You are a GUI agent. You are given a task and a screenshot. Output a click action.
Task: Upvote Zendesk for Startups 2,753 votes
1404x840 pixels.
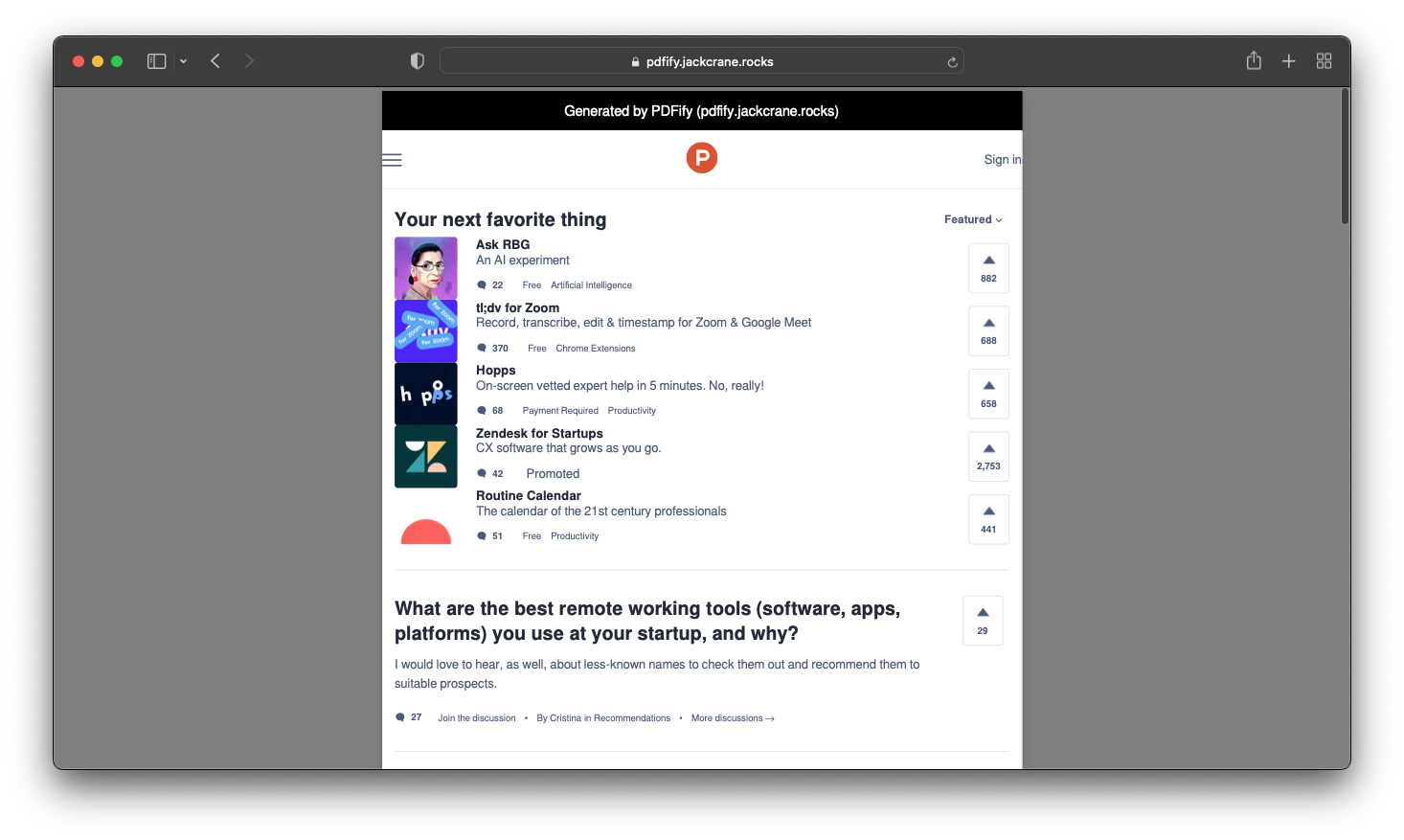pos(988,457)
